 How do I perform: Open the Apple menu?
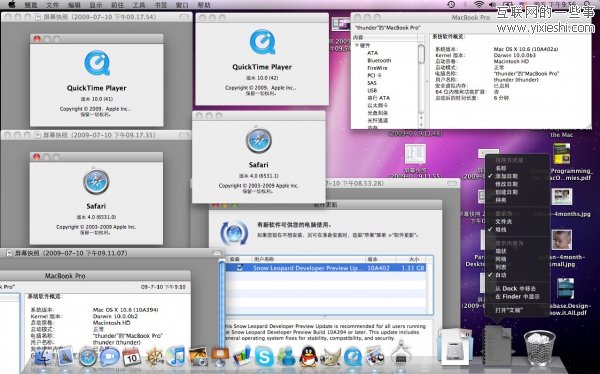12,5
